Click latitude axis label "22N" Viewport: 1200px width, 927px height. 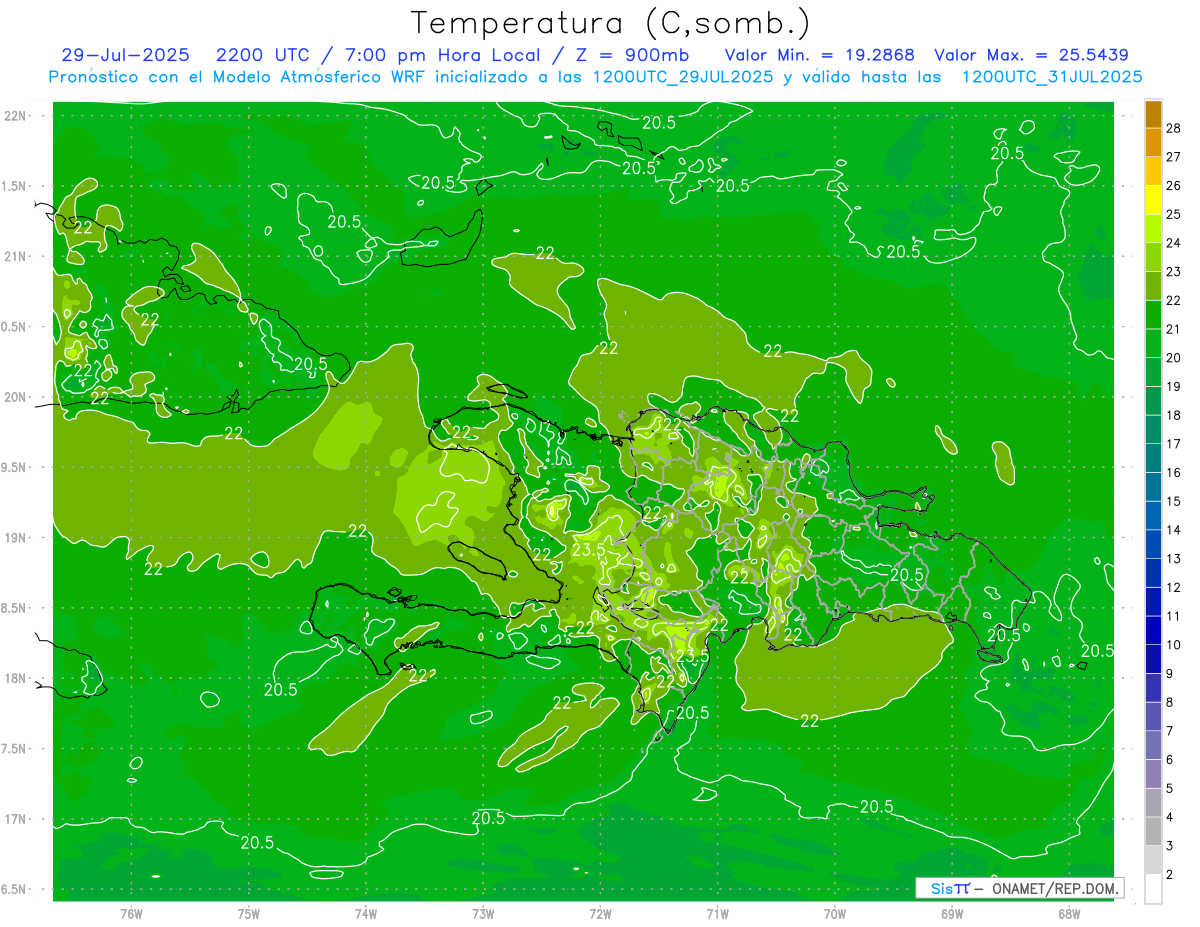tap(16, 116)
